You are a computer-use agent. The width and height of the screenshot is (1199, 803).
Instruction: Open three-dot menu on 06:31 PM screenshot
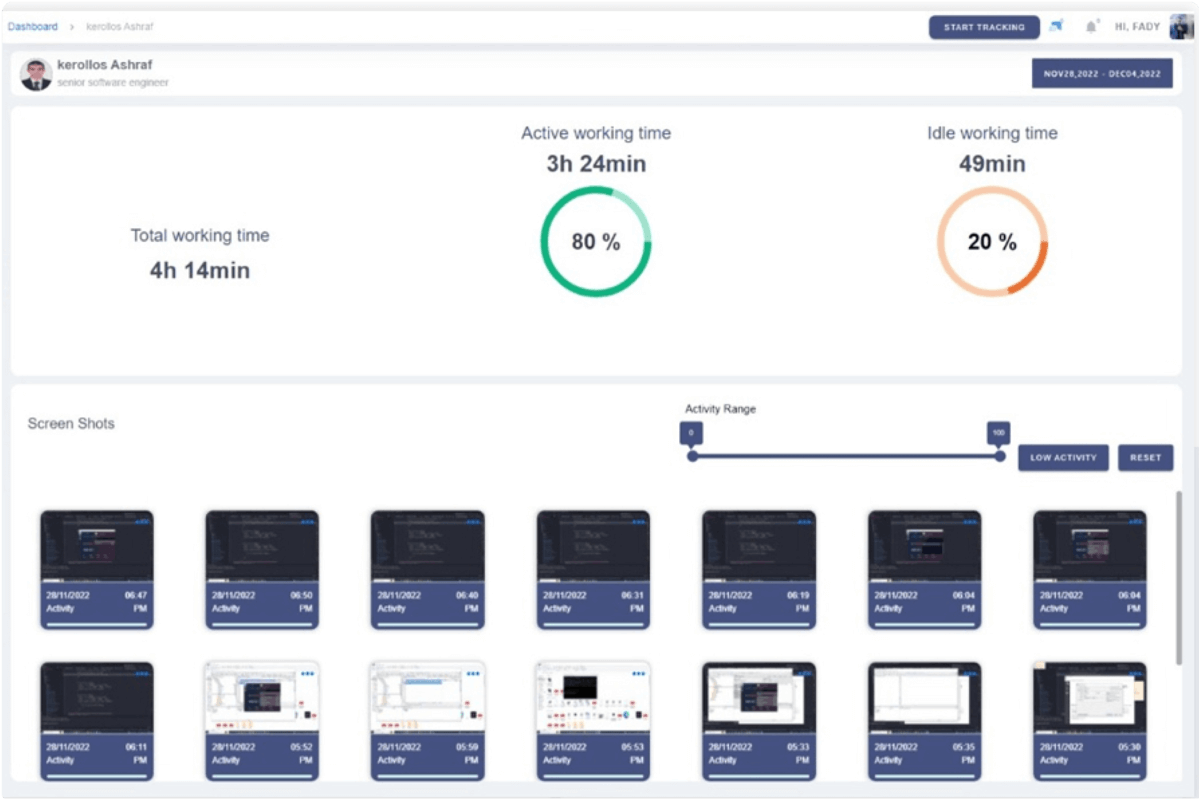pyautogui.click(x=638, y=522)
